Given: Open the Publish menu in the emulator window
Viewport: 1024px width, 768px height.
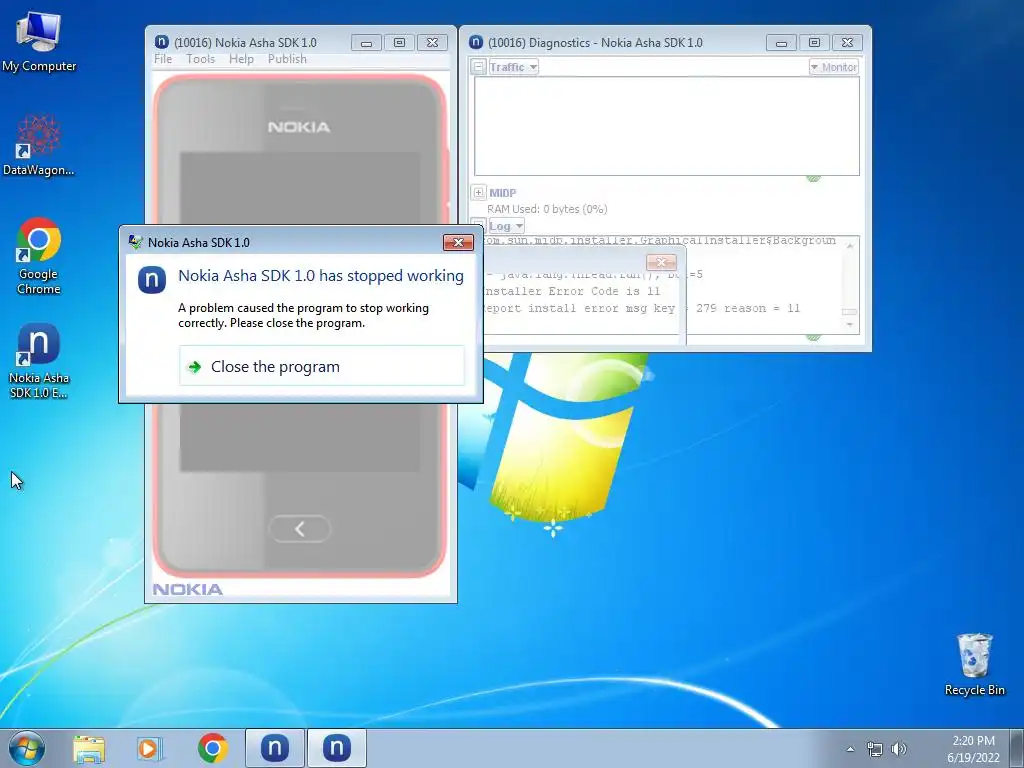Looking at the screenshot, I should click(287, 59).
